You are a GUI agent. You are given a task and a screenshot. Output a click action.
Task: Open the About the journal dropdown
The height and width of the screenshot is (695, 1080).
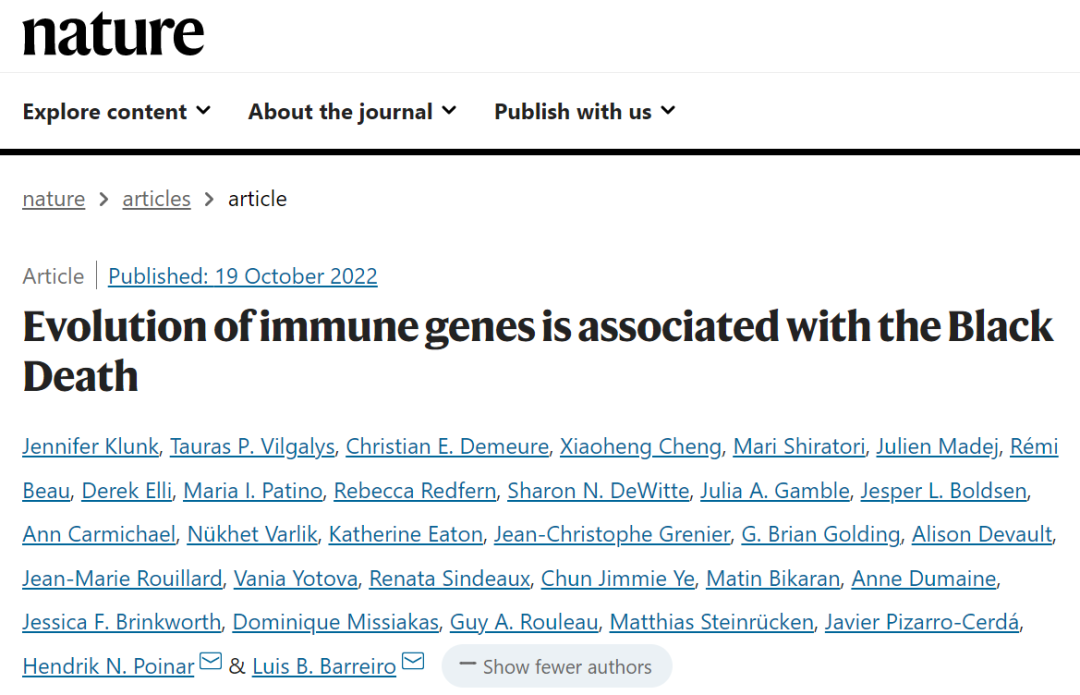pos(352,112)
